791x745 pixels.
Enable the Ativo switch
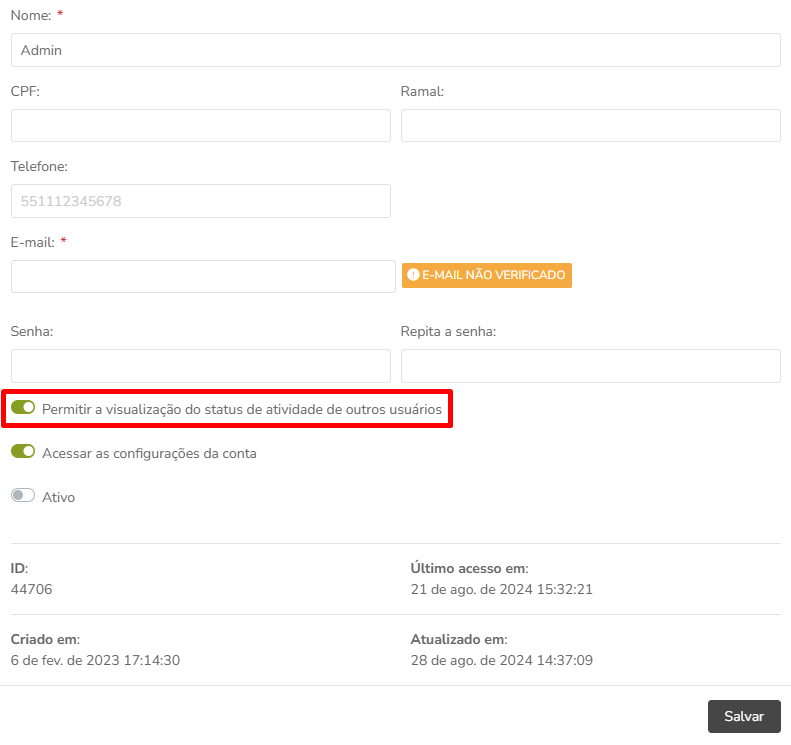coord(23,495)
